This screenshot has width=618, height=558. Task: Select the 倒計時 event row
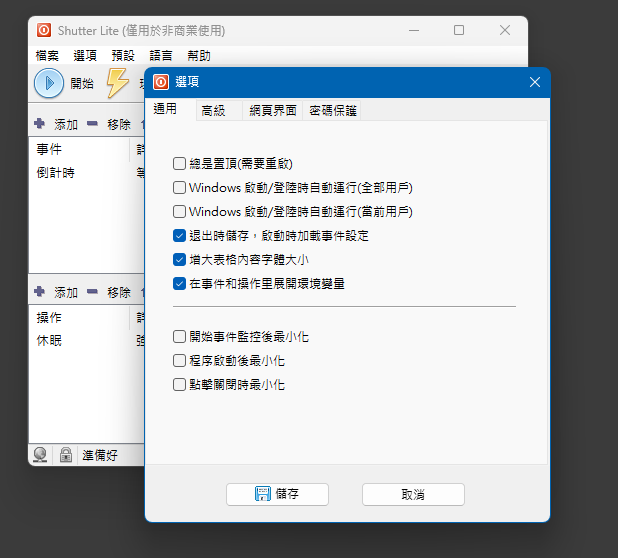56,172
